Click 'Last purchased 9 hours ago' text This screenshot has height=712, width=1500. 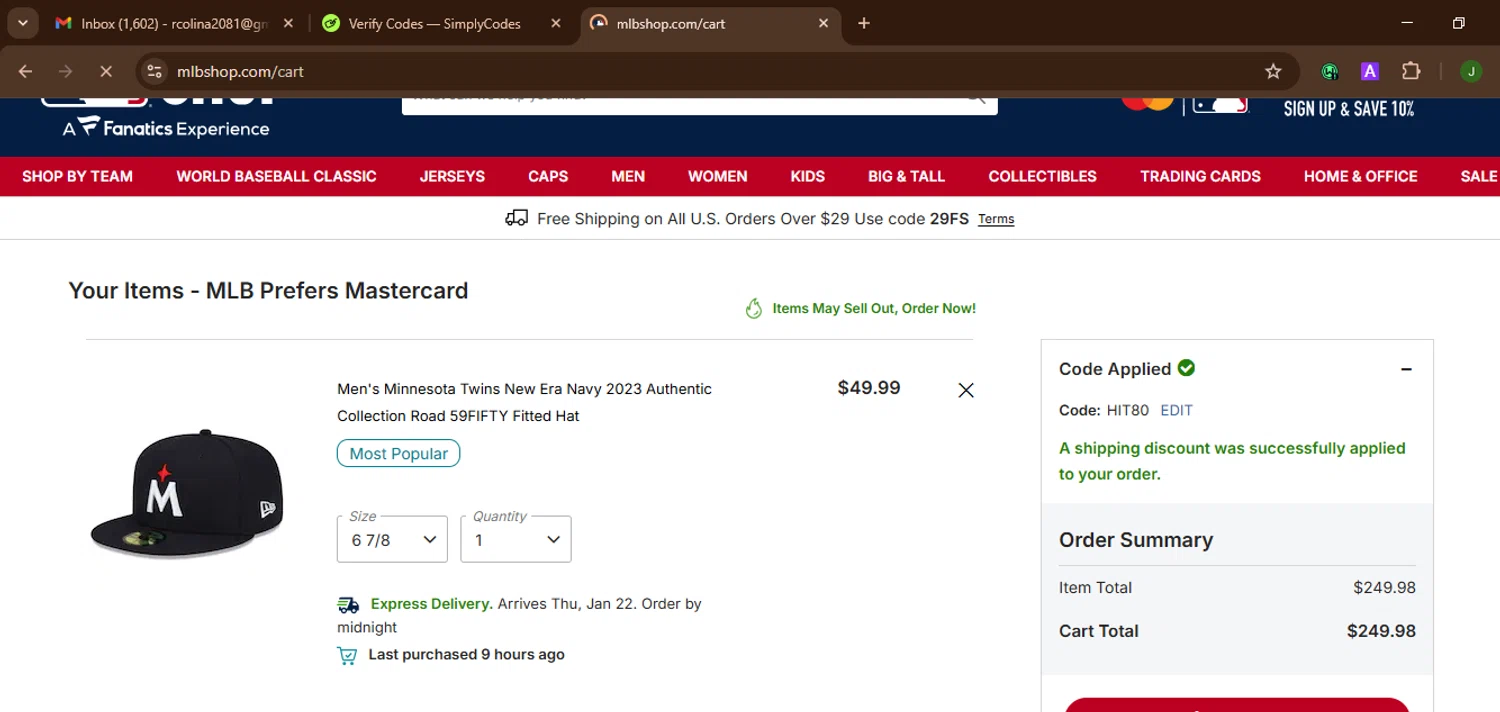pyautogui.click(x=466, y=655)
